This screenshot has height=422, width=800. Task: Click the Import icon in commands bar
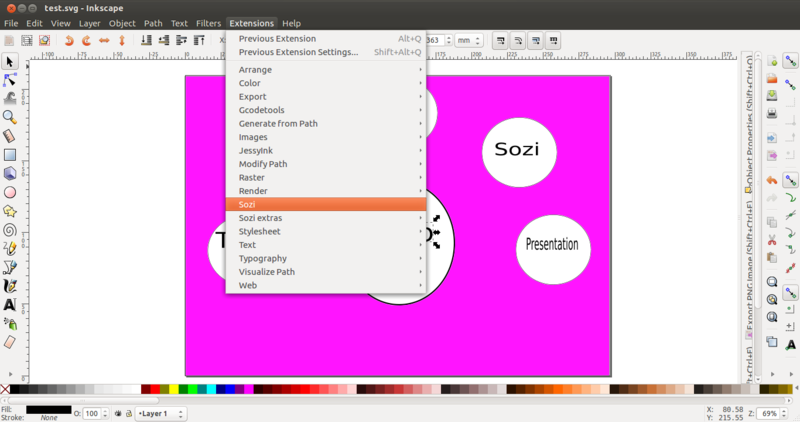(x=772, y=138)
